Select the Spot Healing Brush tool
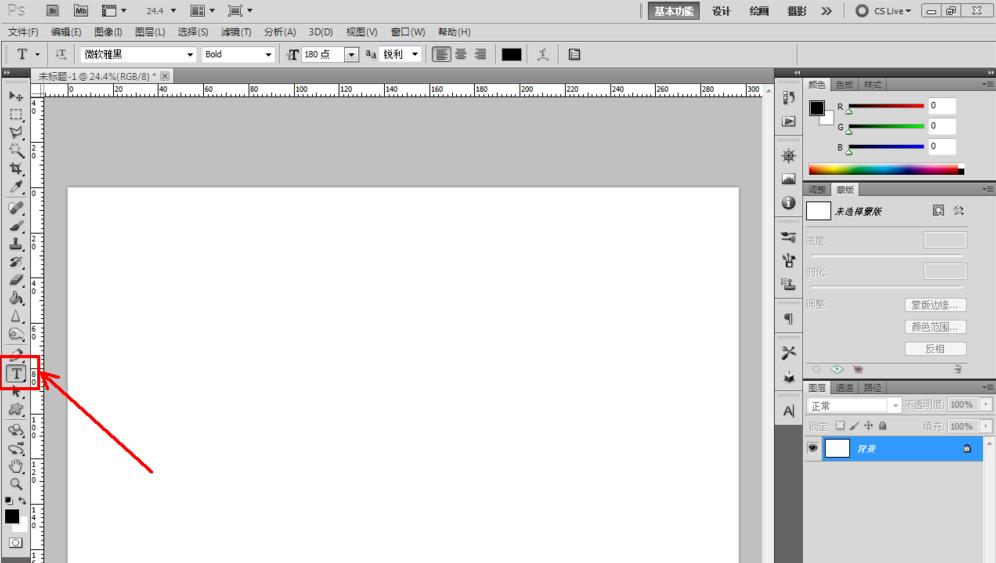 pos(16,208)
